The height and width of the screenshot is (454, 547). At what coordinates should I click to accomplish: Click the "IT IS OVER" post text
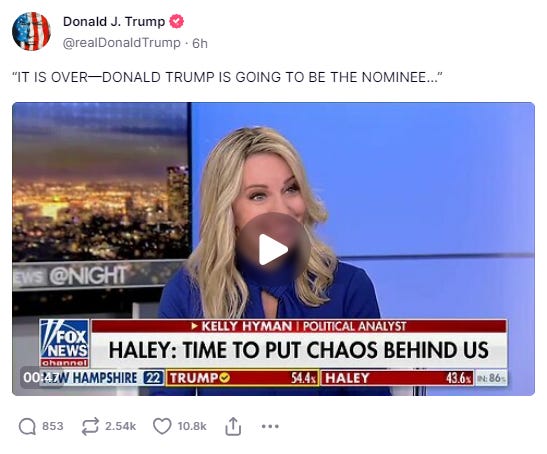click(x=227, y=77)
